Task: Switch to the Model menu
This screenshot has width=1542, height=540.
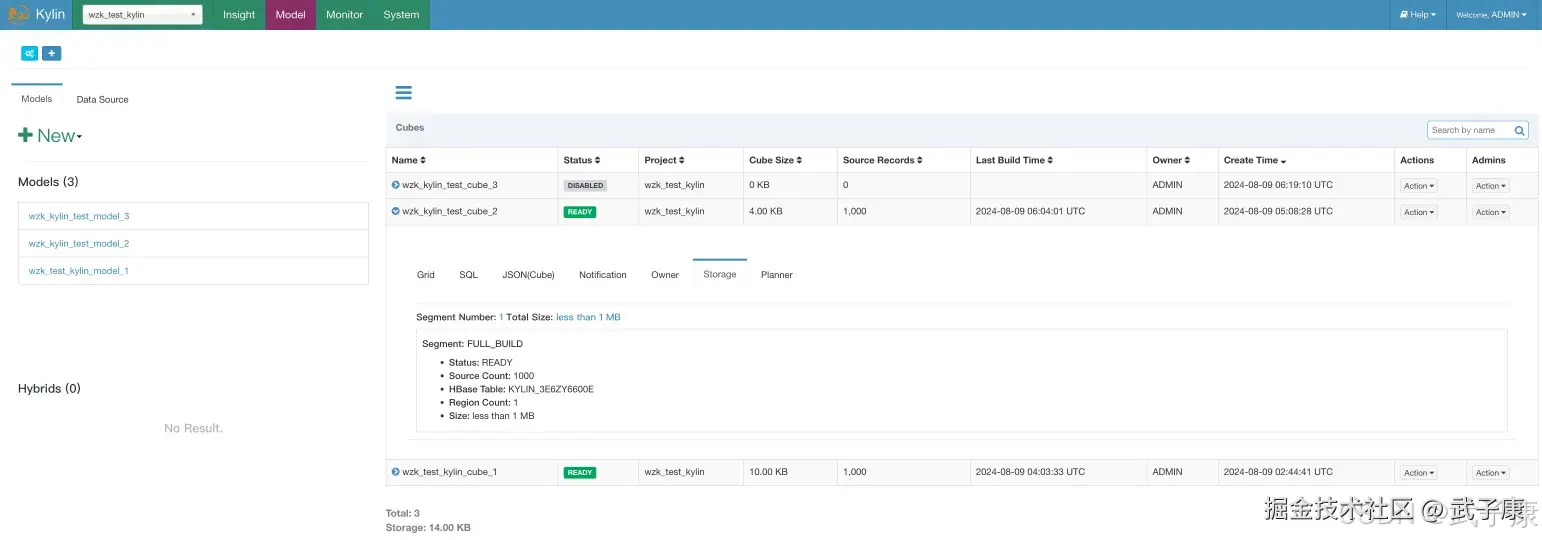Action: (x=291, y=15)
